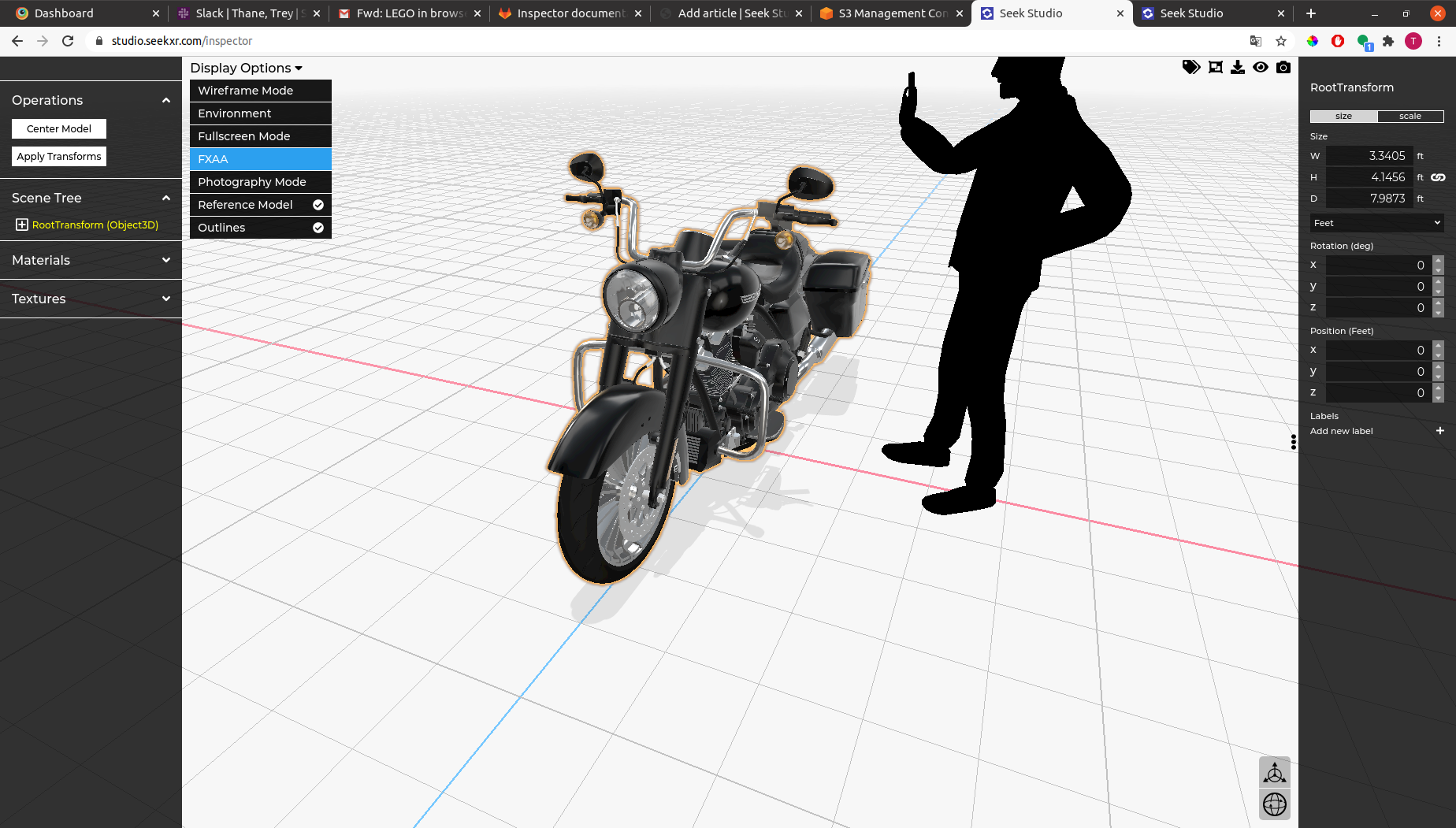Click rotation x stepper arrows
Image resolution: width=1456 pixels, height=828 pixels.
[1438, 265]
